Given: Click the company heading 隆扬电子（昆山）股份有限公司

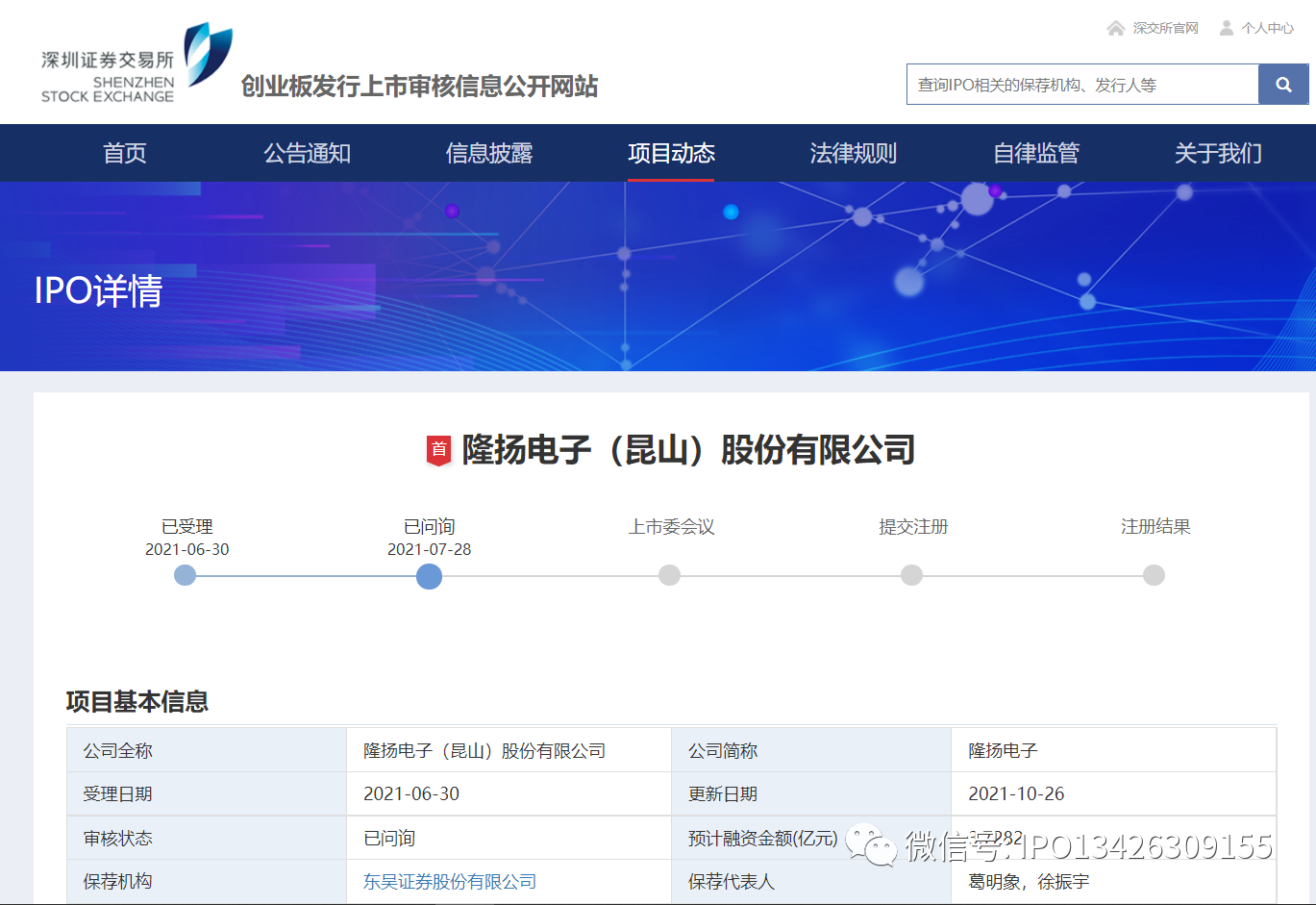Looking at the screenshot, I should tap(688, 450).
